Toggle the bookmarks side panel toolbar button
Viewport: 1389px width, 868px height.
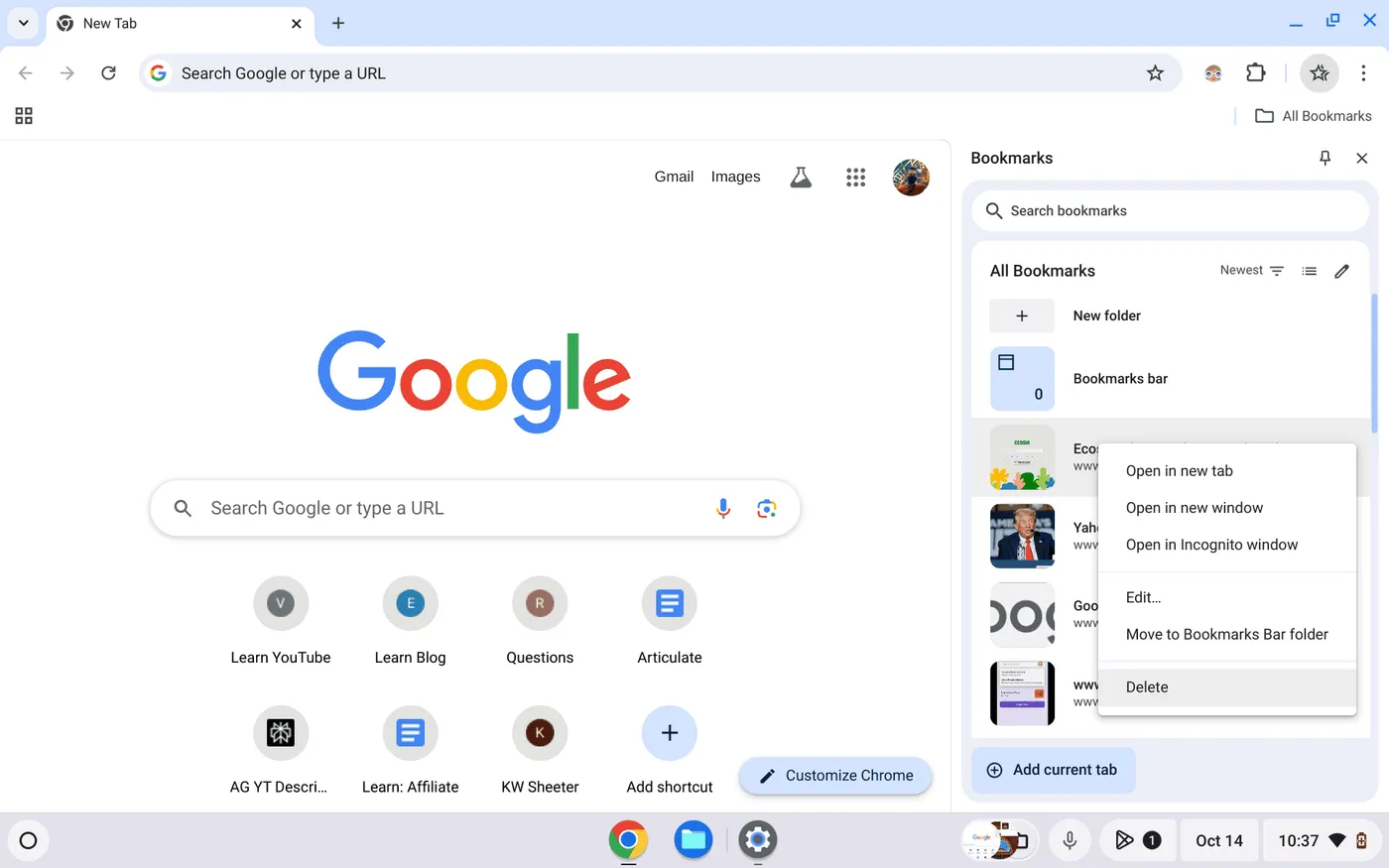pos(1320,72)
